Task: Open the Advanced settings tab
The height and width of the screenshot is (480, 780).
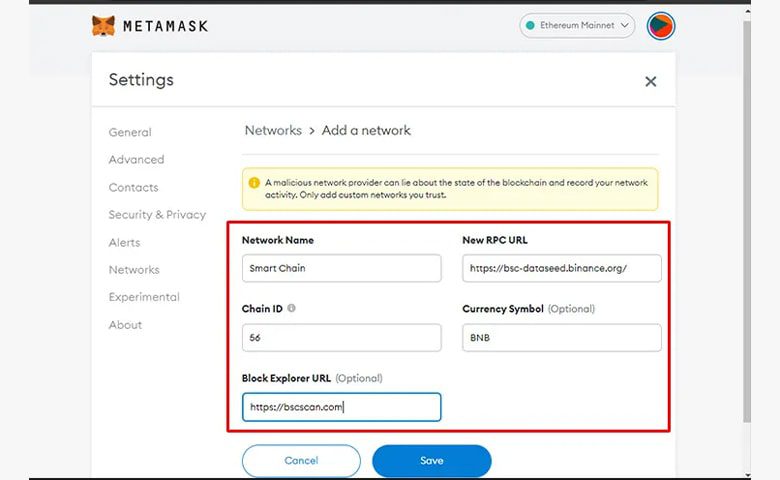Action: [136, 160]
